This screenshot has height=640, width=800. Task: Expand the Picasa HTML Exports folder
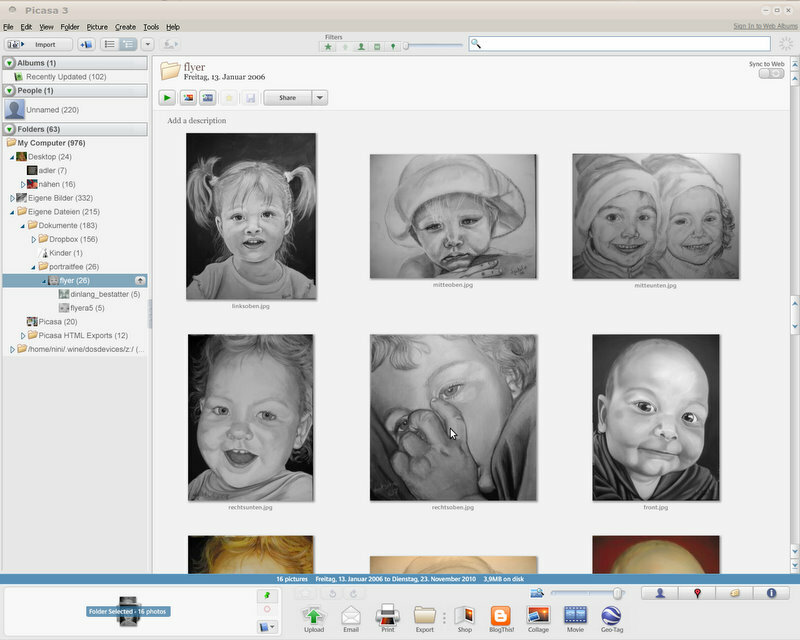[22, 336]
